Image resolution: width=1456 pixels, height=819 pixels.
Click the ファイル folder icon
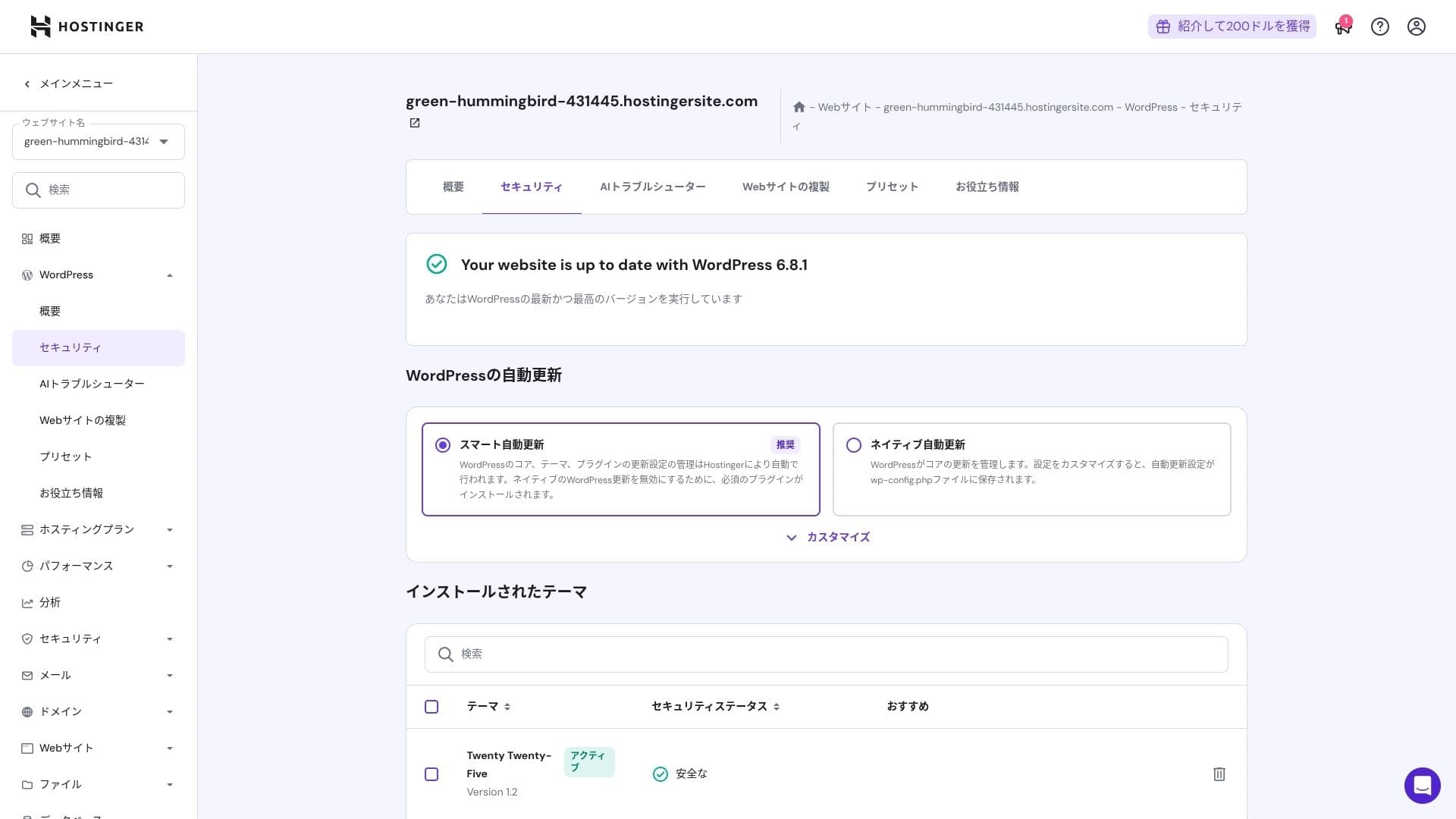click(x=27, y=785)
